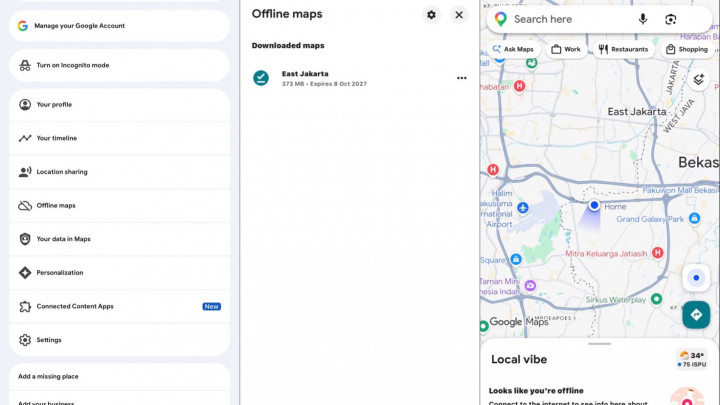Screen dimensions: 720x405
Task: Click the Personalization sparkle diamond icon
Action: point(25,272)
